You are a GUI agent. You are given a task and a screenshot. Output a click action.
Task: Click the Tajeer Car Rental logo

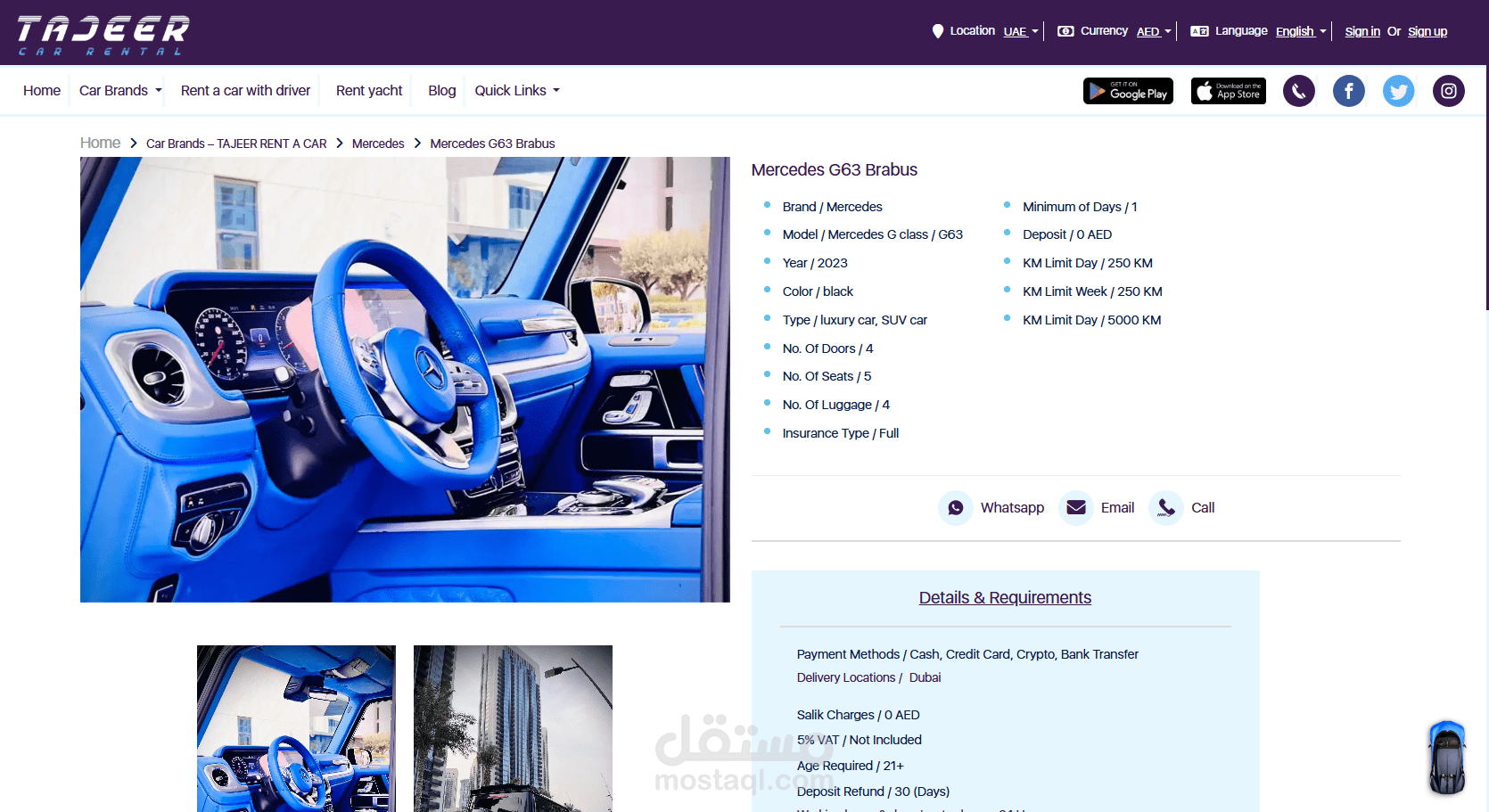pos(103,35)
